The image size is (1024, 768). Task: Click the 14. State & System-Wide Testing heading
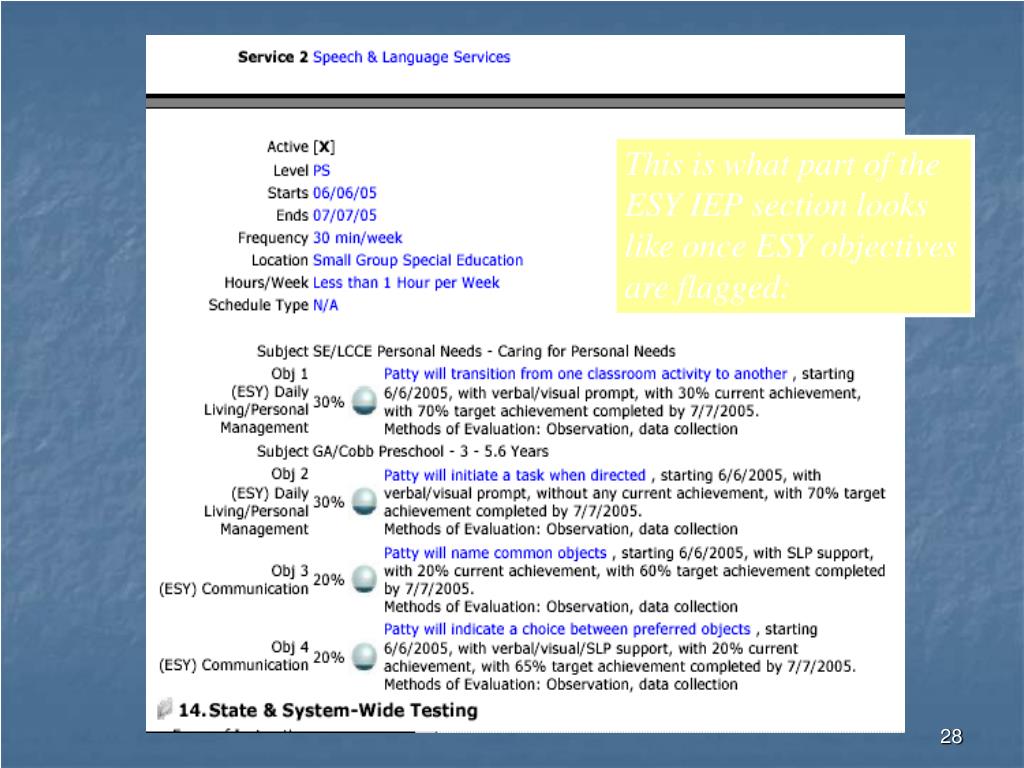328,710
